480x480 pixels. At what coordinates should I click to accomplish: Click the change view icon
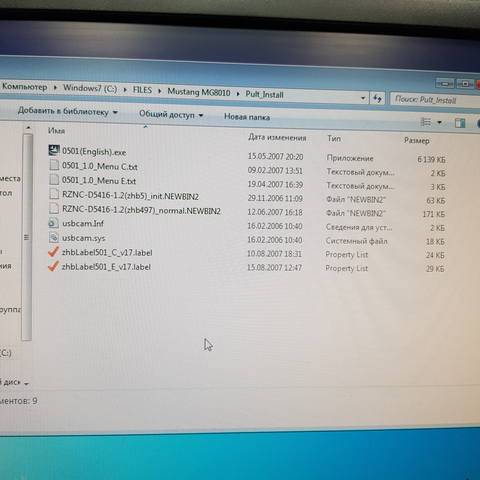(x=426, y=122)
